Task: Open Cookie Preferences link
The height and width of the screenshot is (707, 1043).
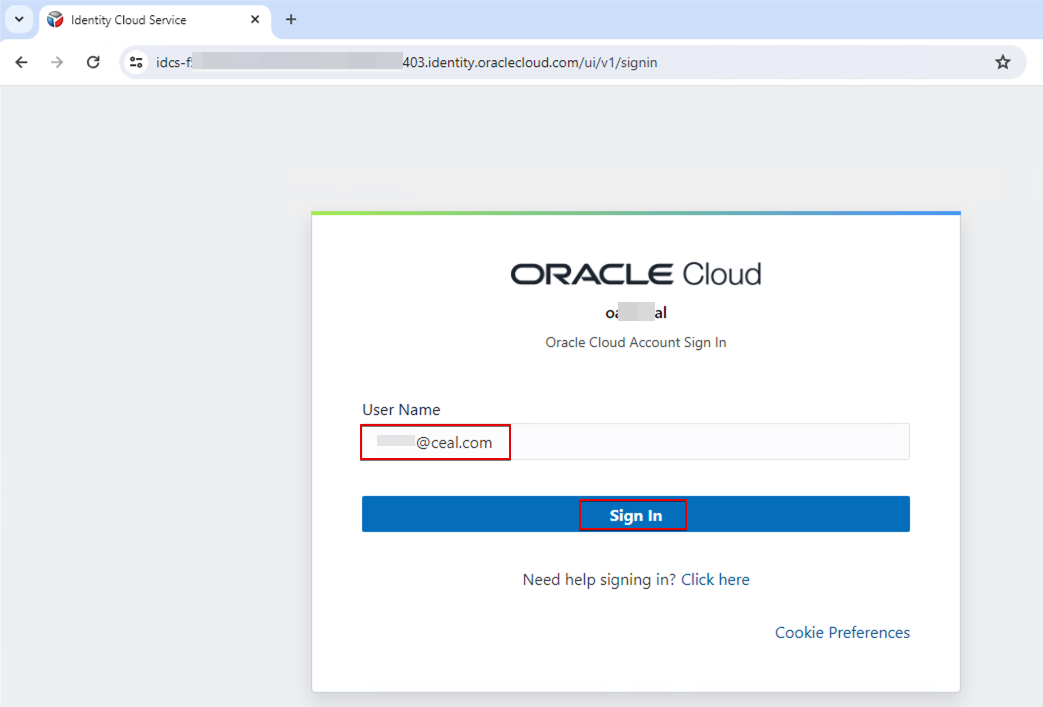Action: (x=842, y=632)
